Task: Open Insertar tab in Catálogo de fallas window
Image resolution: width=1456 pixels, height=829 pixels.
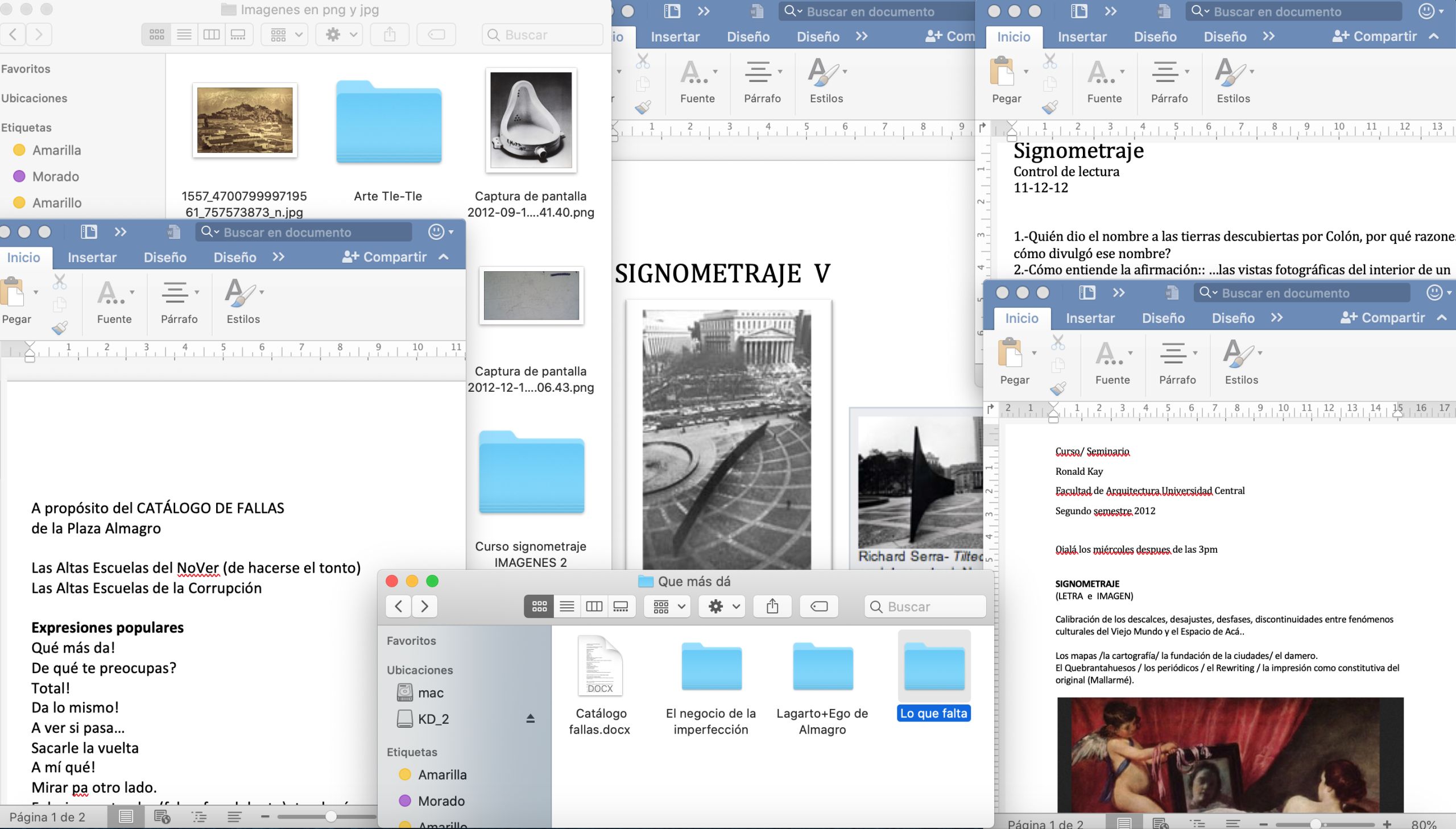Action: click(x=92, y=258)
